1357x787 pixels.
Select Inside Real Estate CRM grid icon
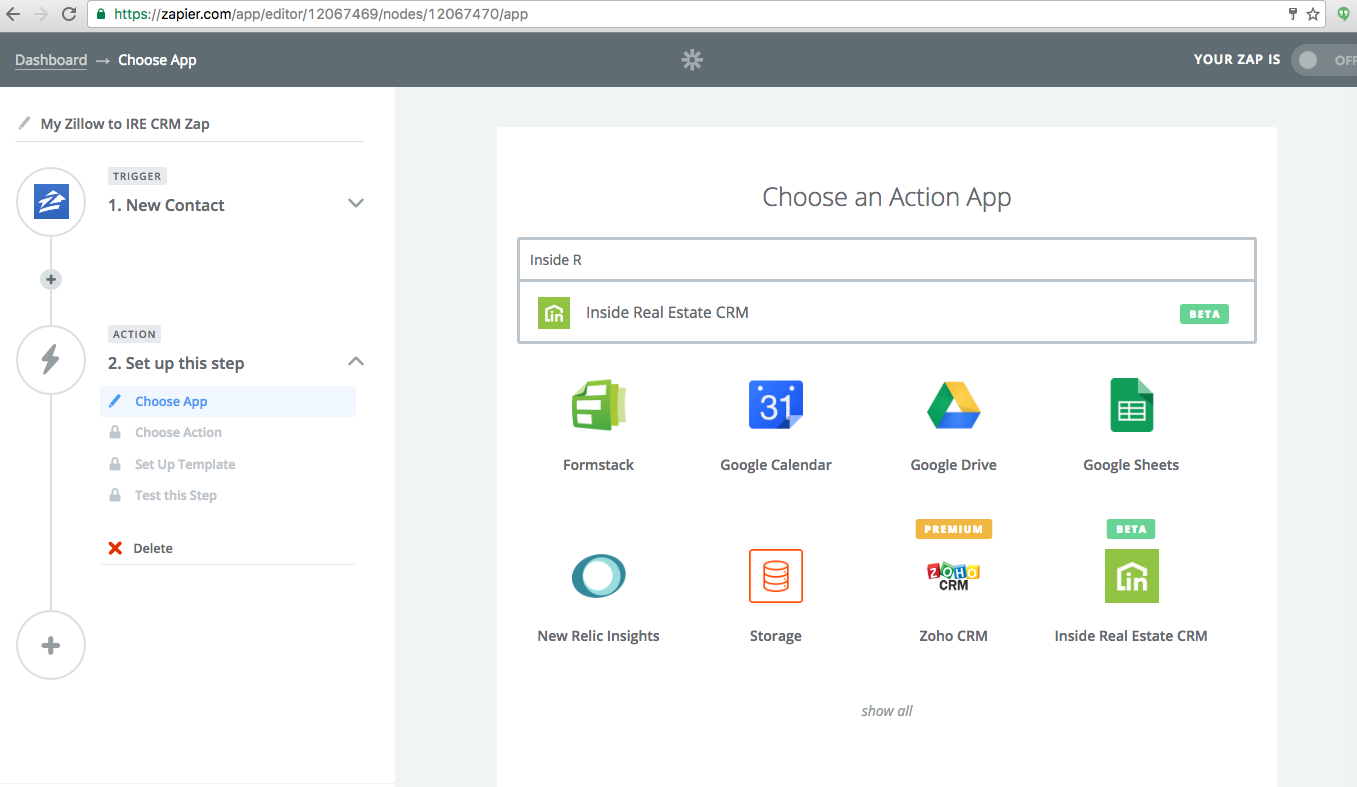point(1131,576)
